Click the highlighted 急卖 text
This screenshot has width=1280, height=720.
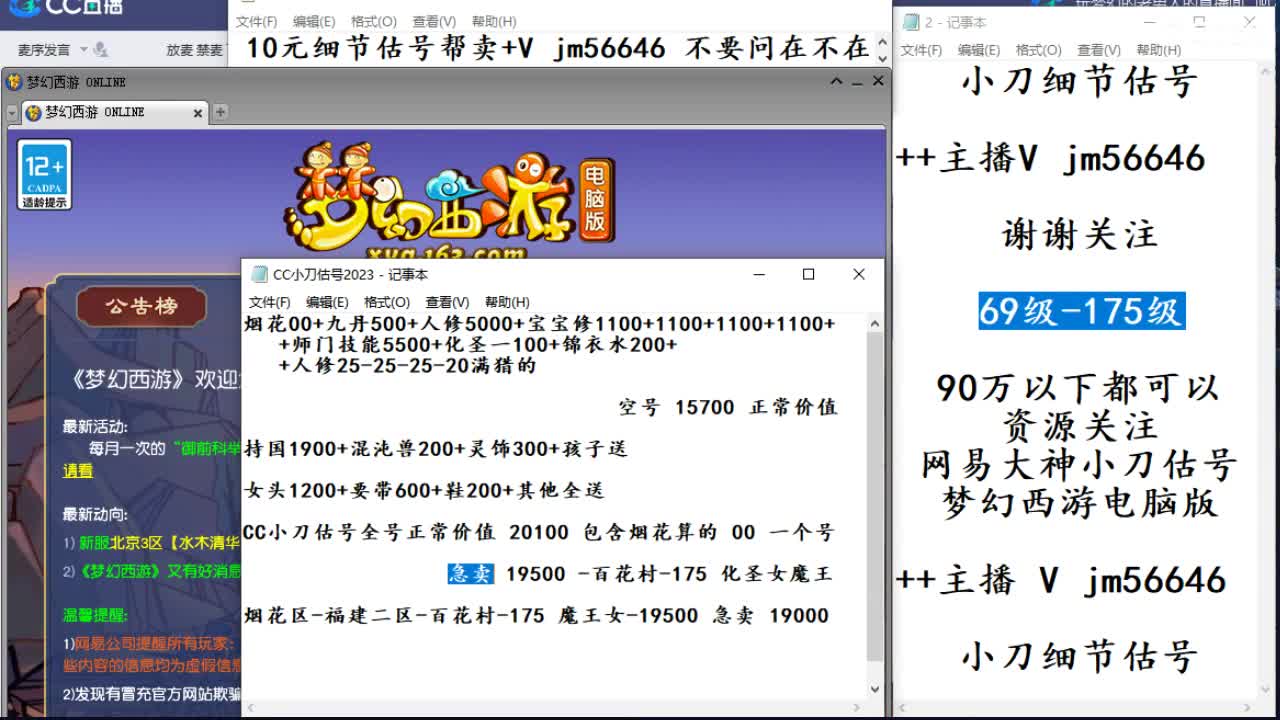[471, 573]
